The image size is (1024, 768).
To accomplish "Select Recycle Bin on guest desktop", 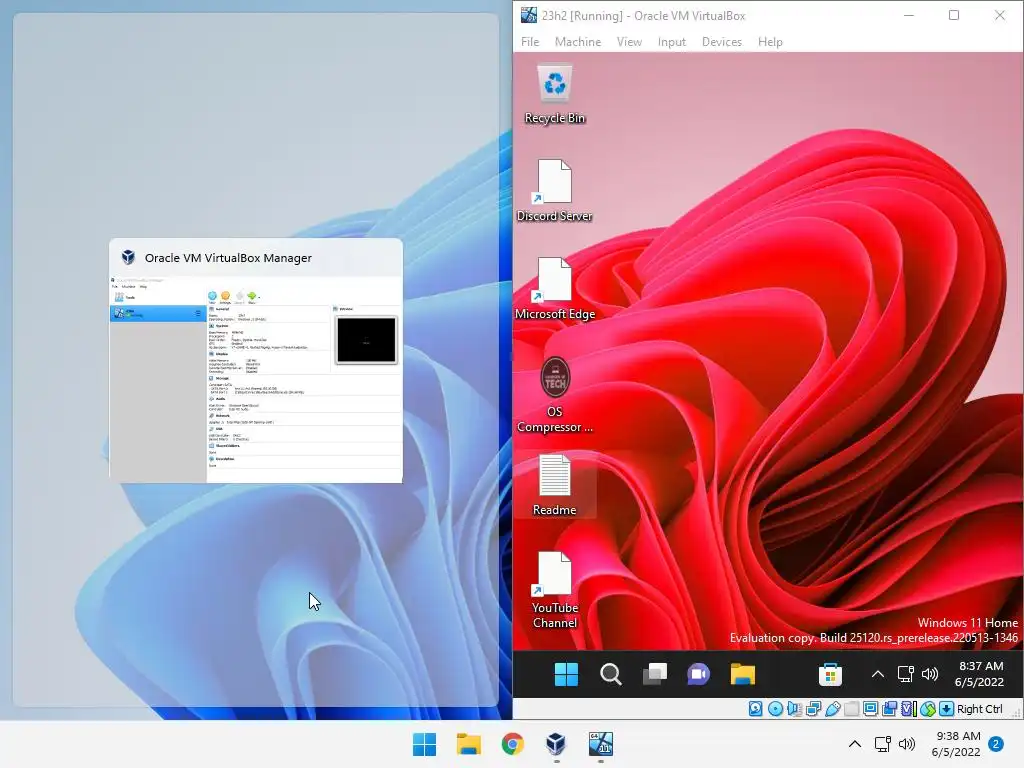I will tap(554, 94).
